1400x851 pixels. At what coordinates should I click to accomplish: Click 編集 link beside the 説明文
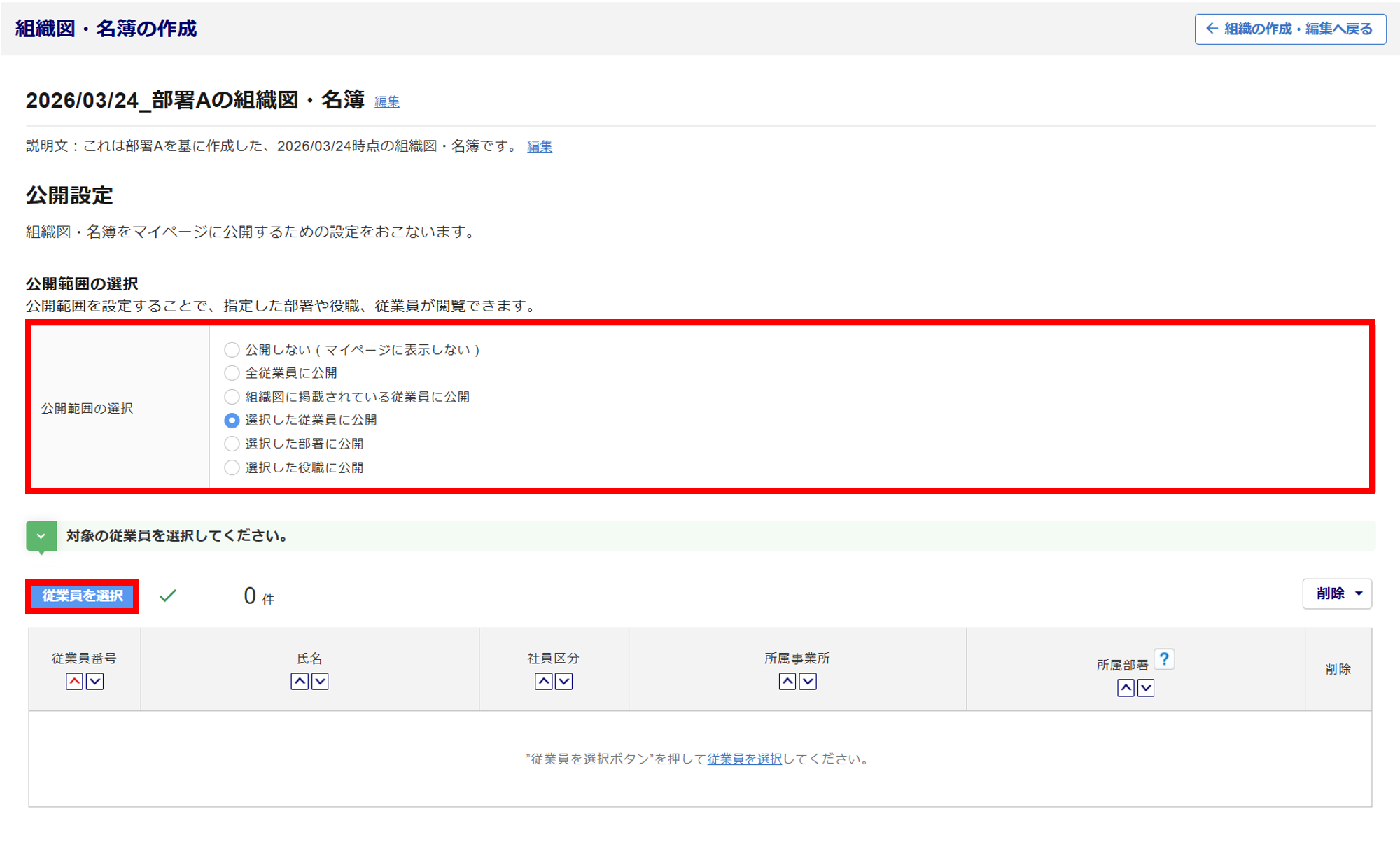pyautogui.click(x=539, y=146)
